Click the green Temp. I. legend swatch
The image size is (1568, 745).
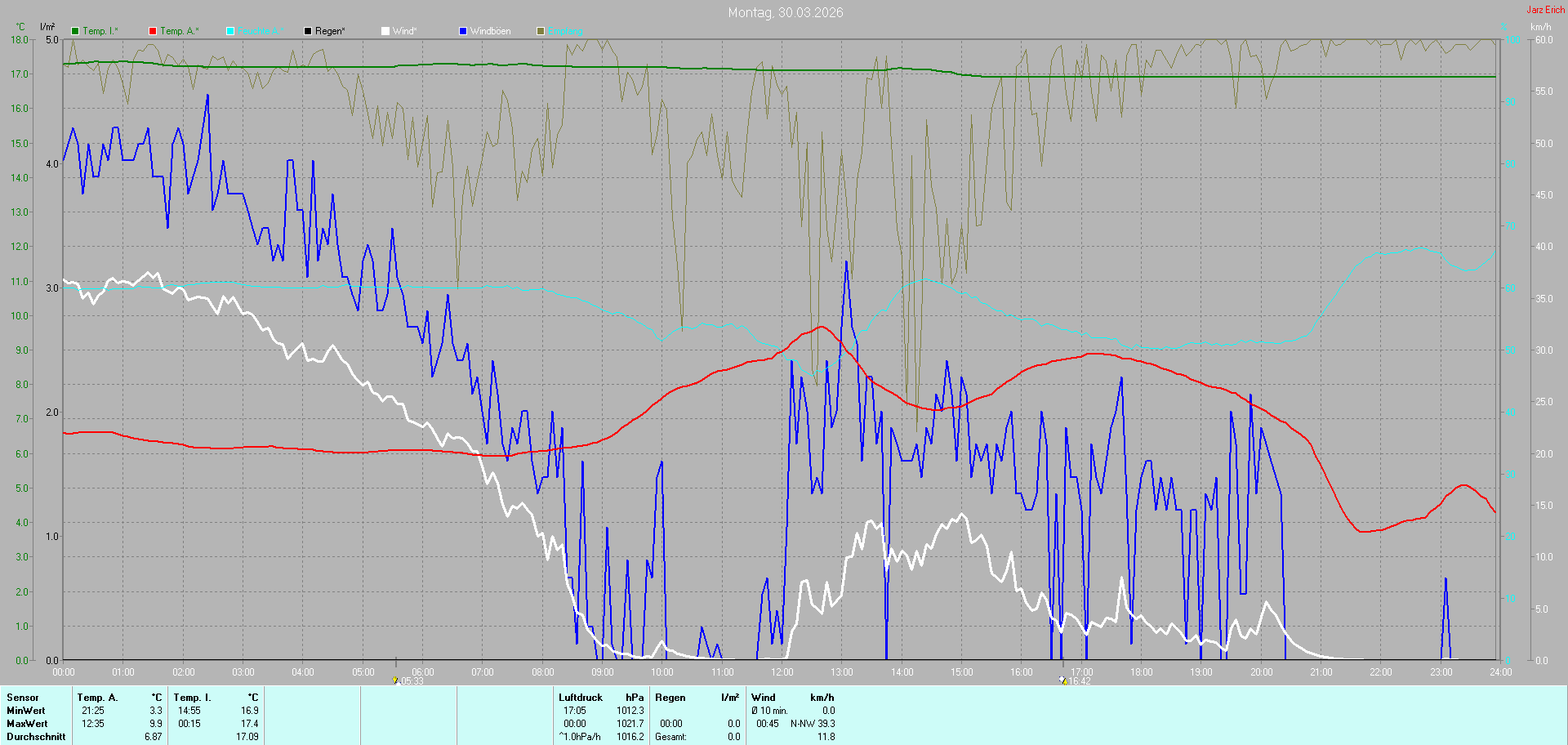pyautogui.click(x=75, y=31)
